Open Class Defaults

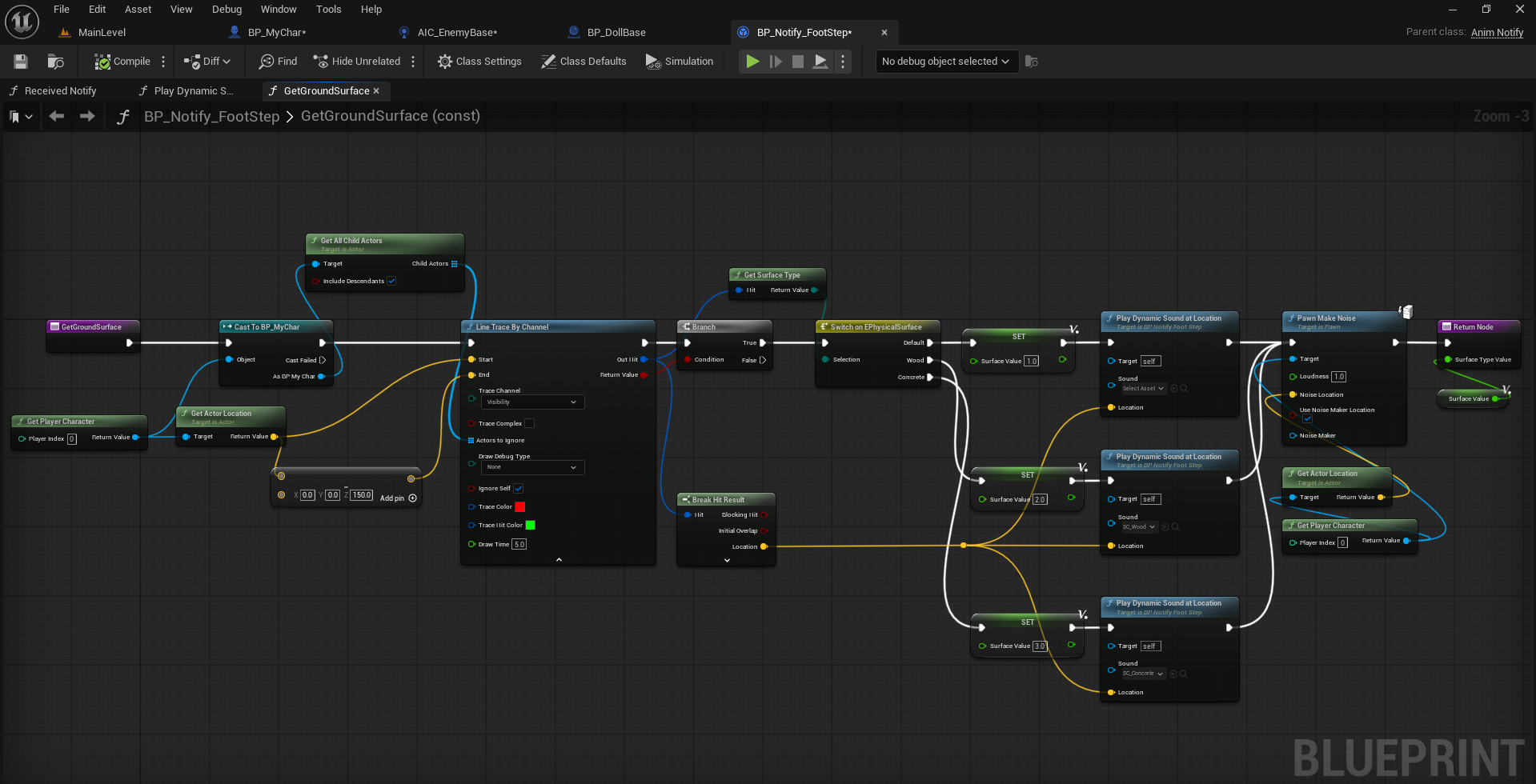[584, 62]
